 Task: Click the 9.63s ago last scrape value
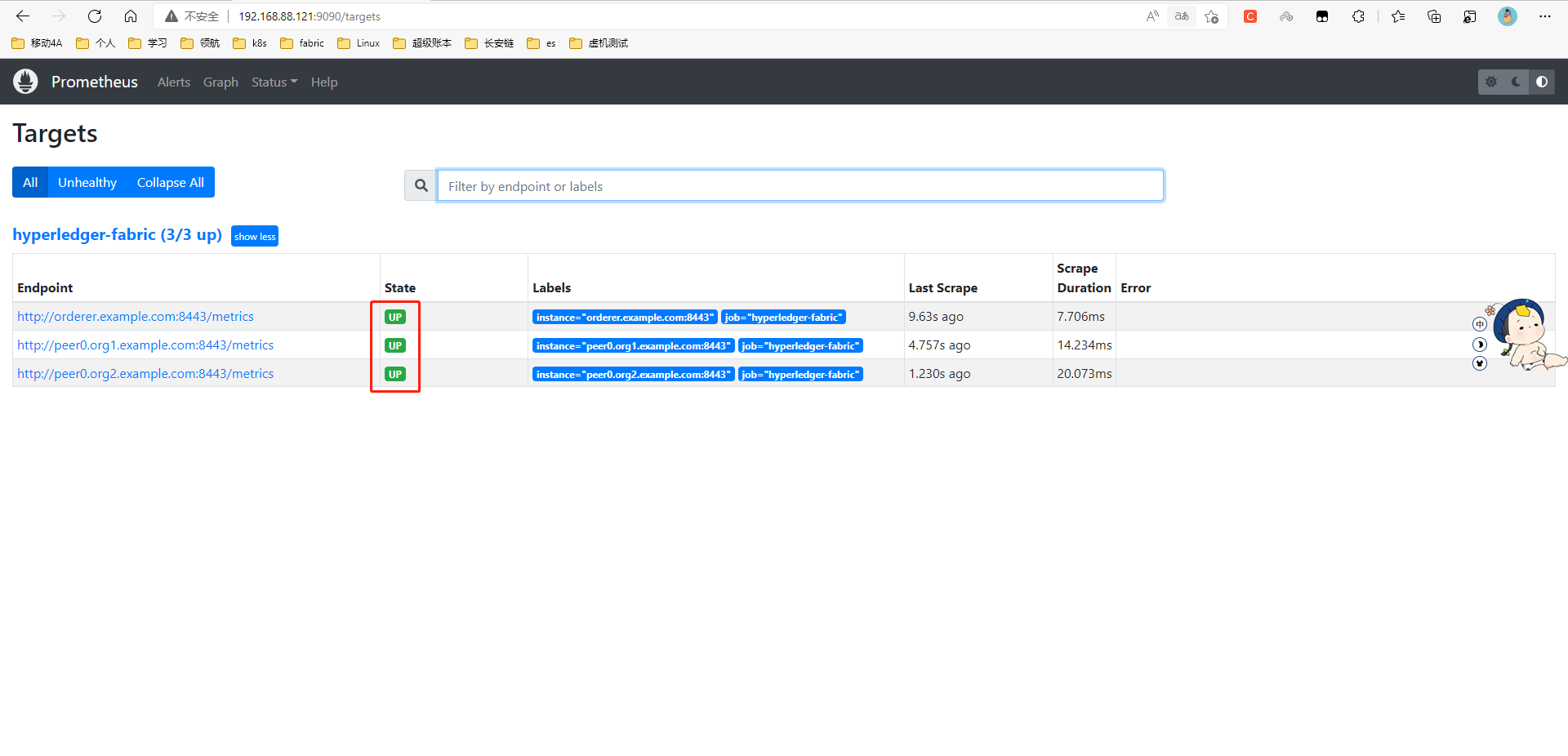pos(936,316)
